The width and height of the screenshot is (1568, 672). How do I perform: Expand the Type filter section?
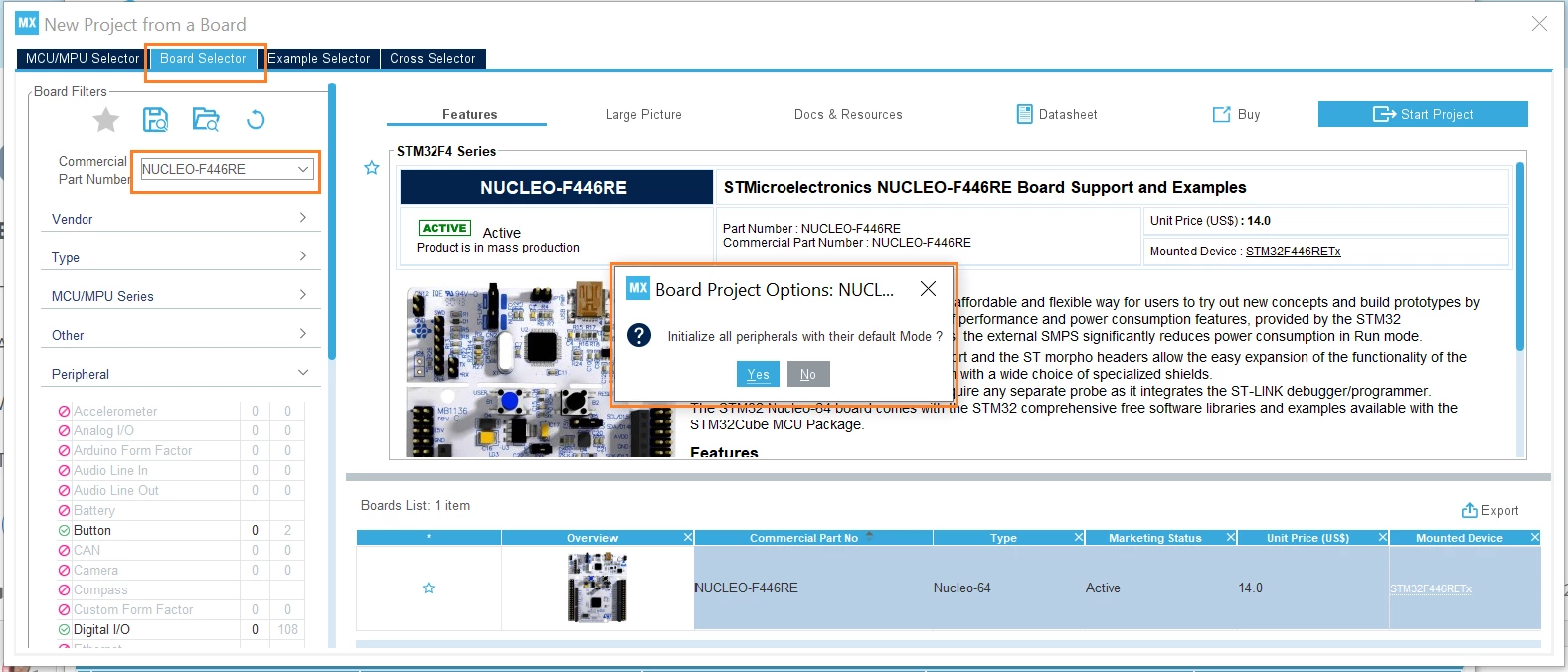(x=180, y=257)
